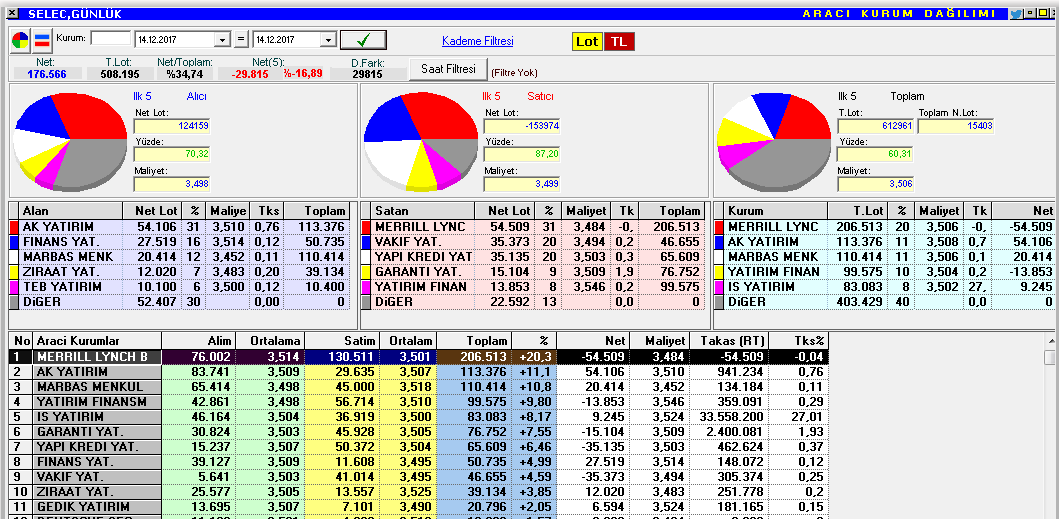This screenshot has width=1059, height=519.
Task: Click YATIRIM FINAN in the Kurum table
Action: coord(774,272)
